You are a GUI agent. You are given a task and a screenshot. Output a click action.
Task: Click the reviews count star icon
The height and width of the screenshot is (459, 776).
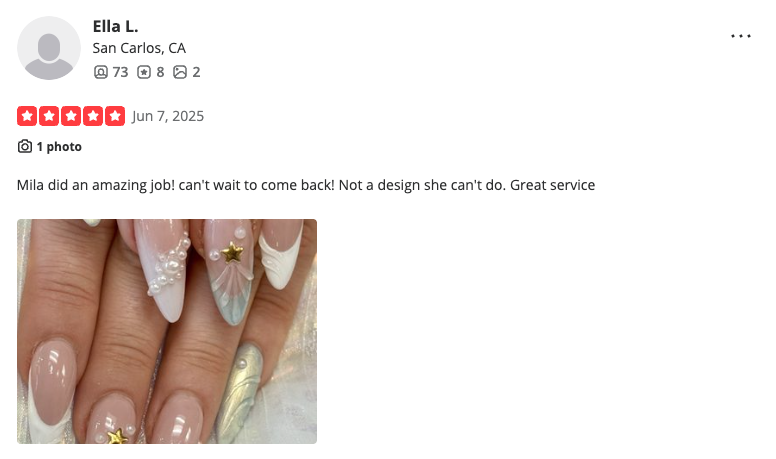pos(144,72)
